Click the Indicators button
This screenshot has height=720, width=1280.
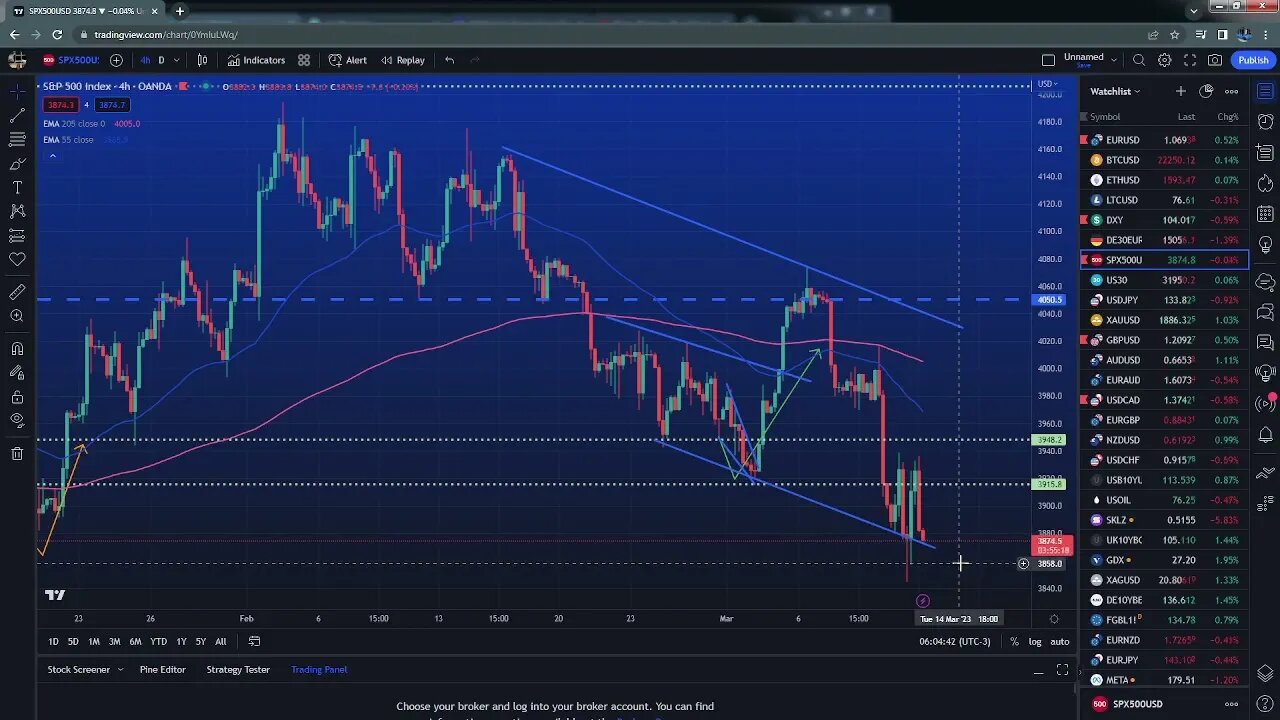coord(256,60)
